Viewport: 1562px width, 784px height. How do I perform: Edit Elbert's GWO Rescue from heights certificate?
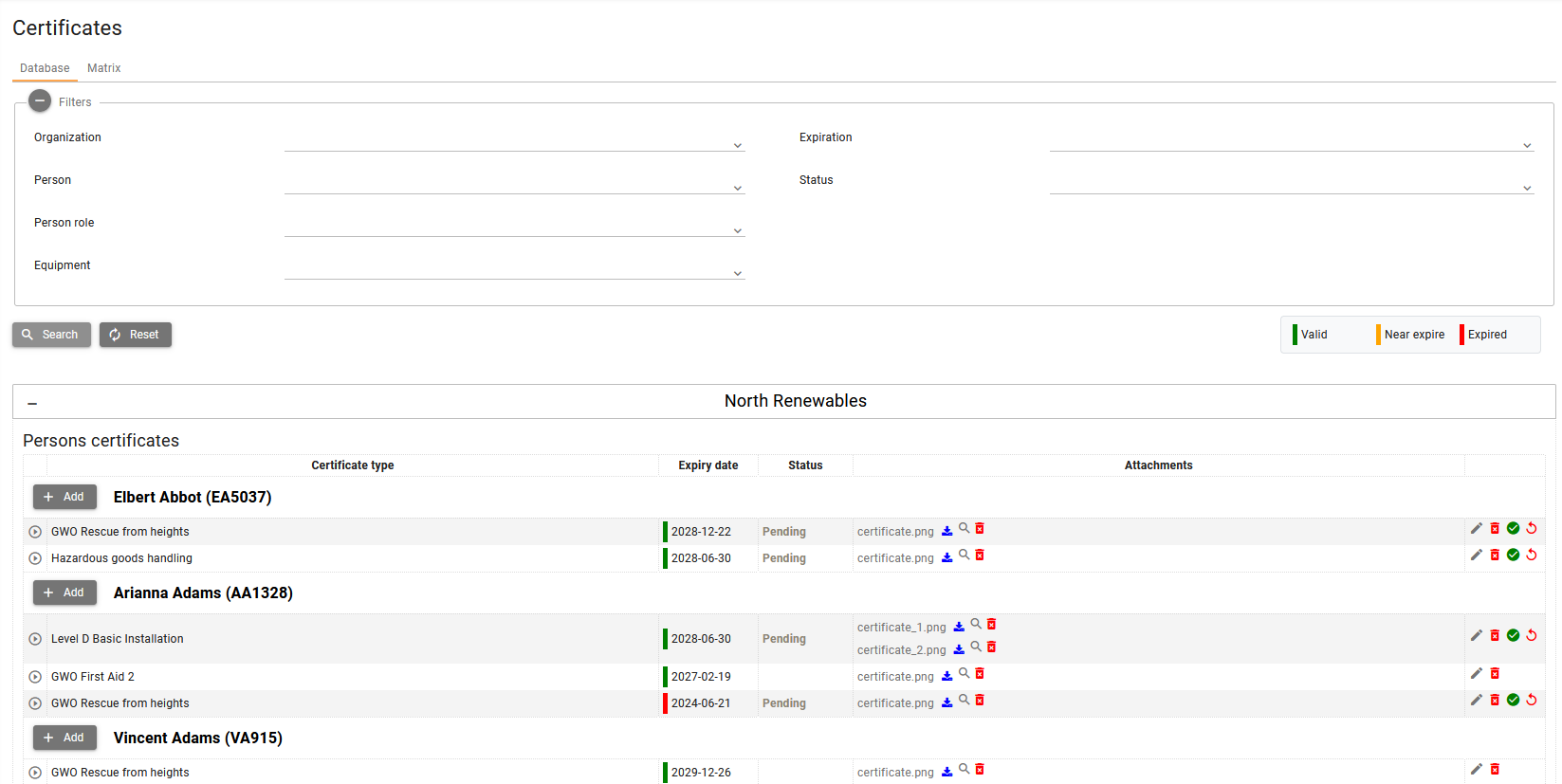[1476, 528]
